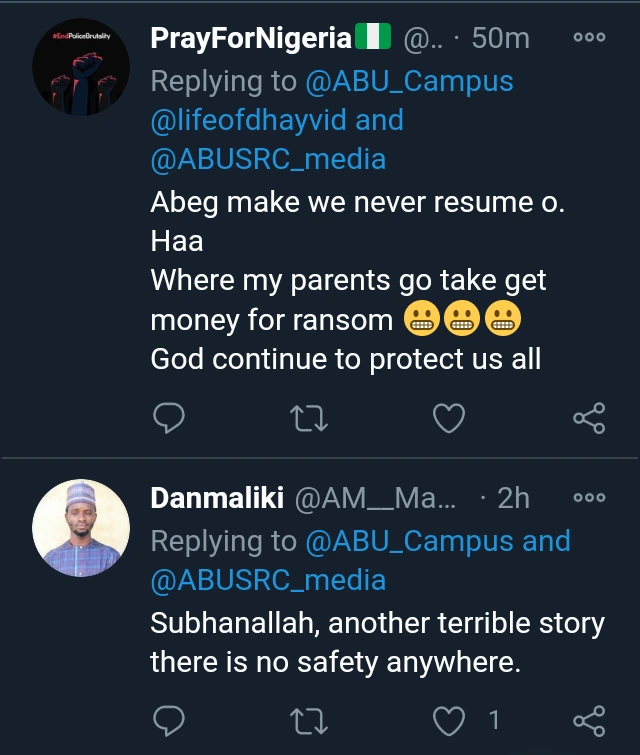Open Danmaliki's profile picture
Viewport: 640px width, 755px height.
[81, 527]
